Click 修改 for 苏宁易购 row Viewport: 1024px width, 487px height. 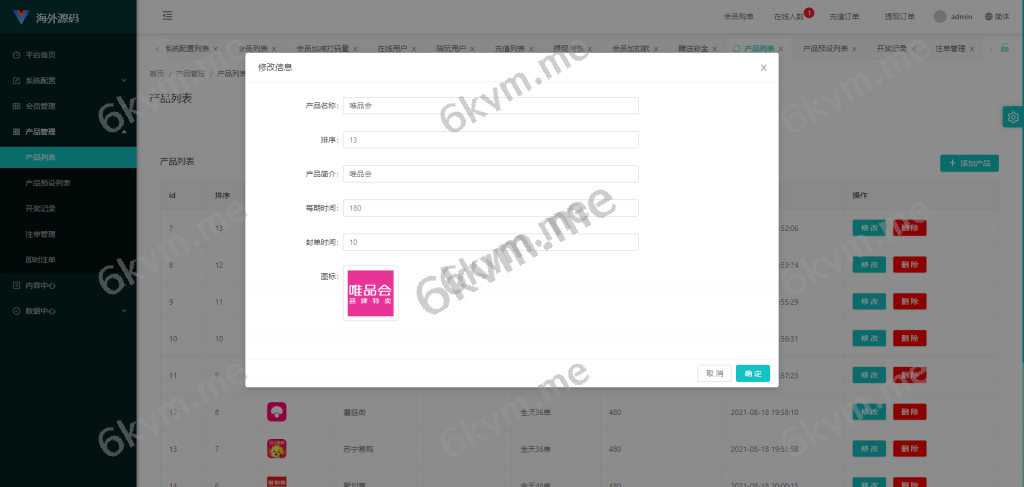click(x=869, y=448)
